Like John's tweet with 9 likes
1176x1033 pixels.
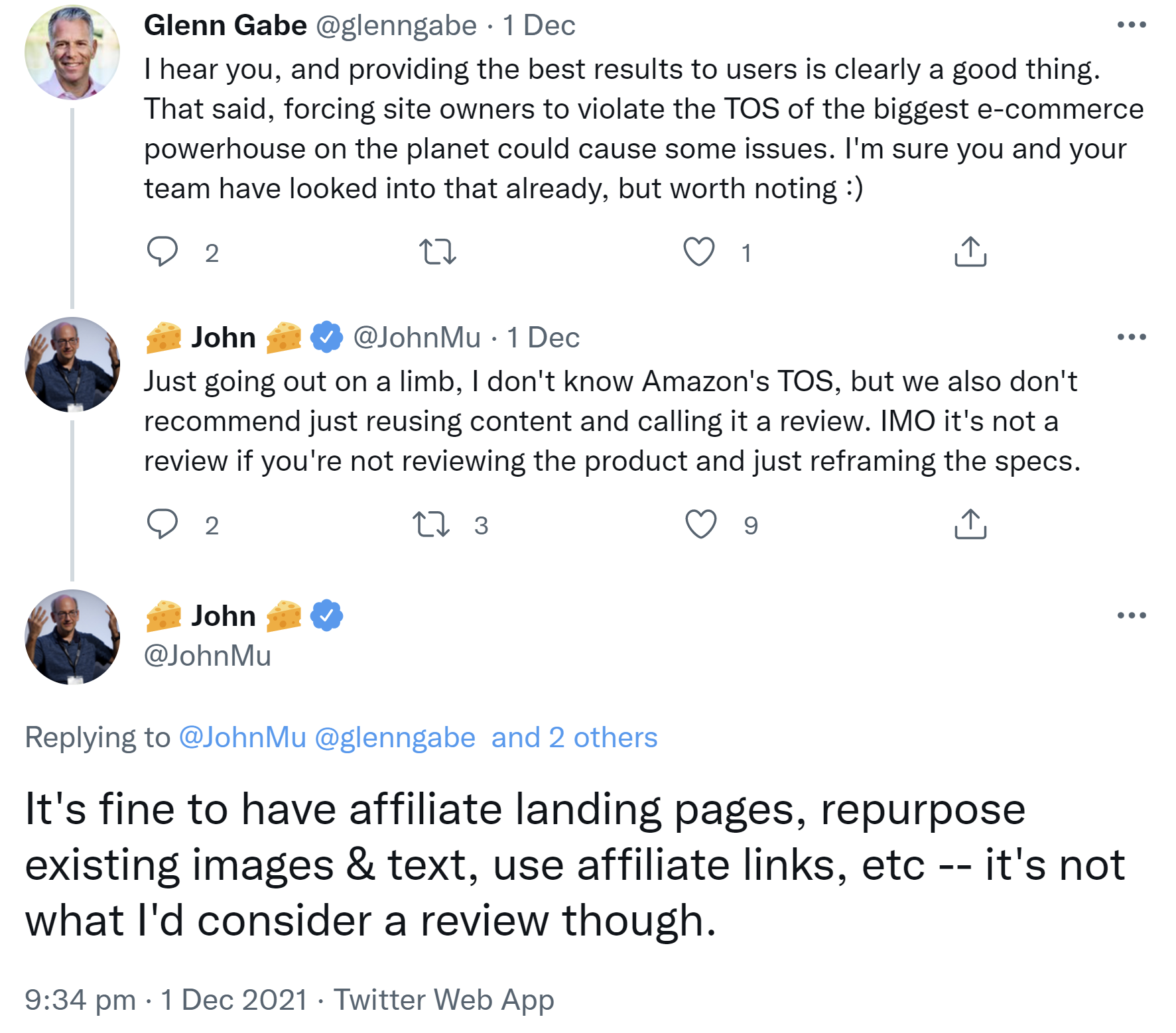click(x=700, y=524)
